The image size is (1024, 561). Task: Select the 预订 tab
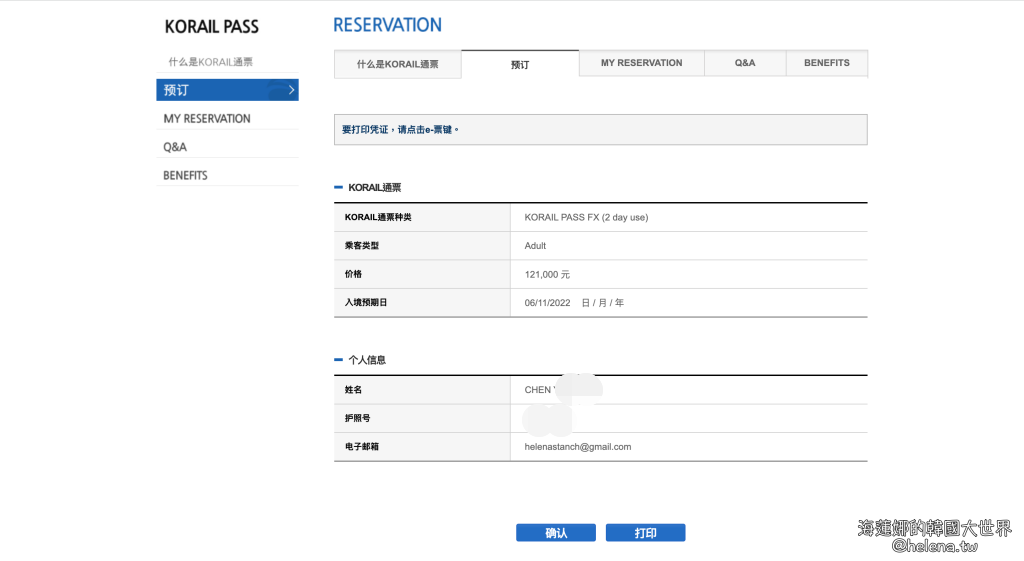520,64
